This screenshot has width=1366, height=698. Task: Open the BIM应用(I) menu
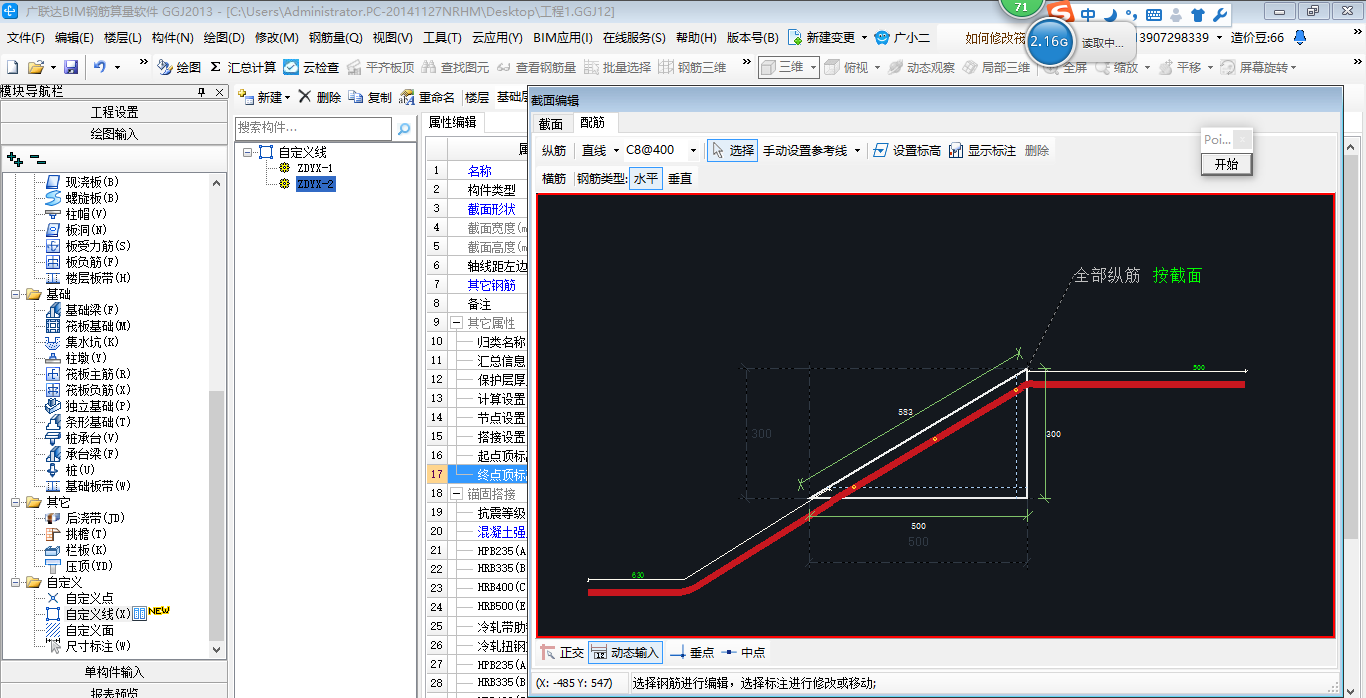[x=563, y=37]
